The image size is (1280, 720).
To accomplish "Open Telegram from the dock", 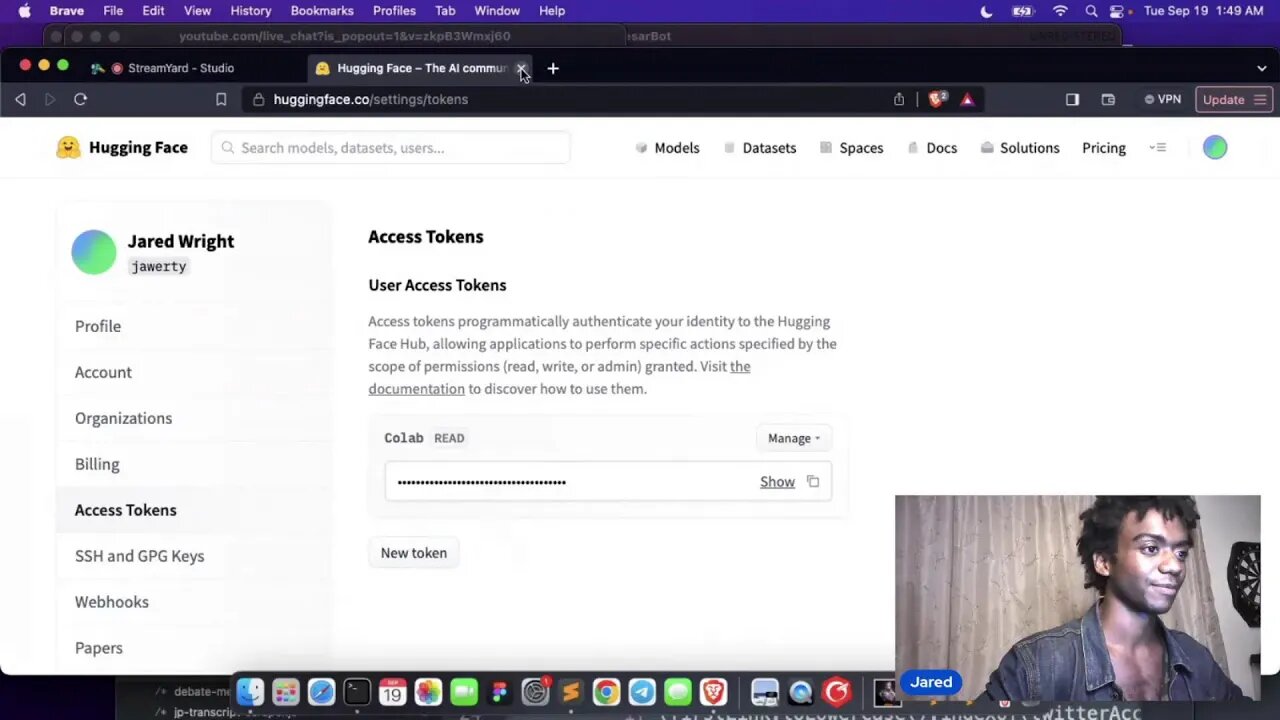I will tap(642, 692).
